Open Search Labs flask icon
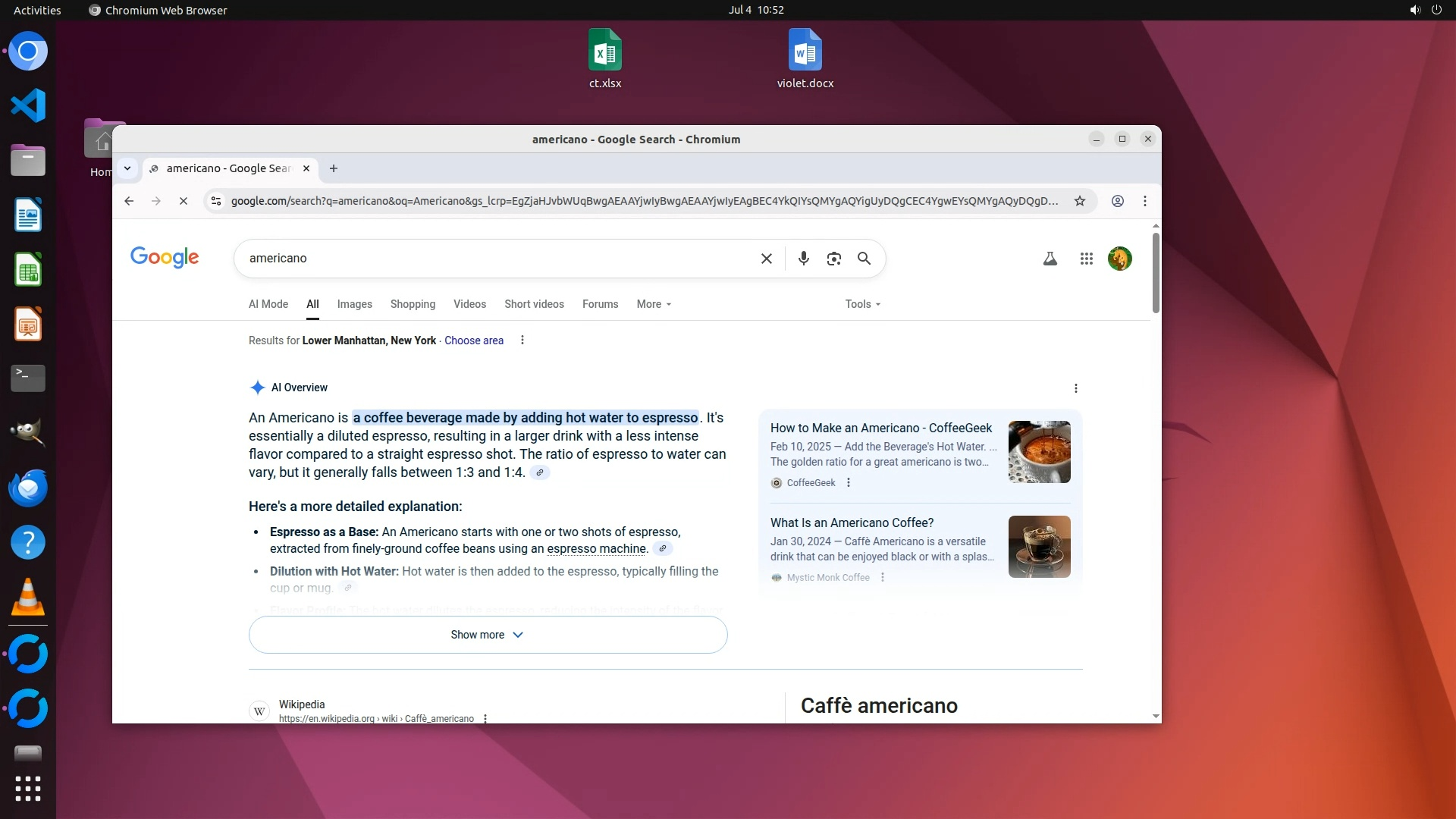 [x=1050, y=259]
